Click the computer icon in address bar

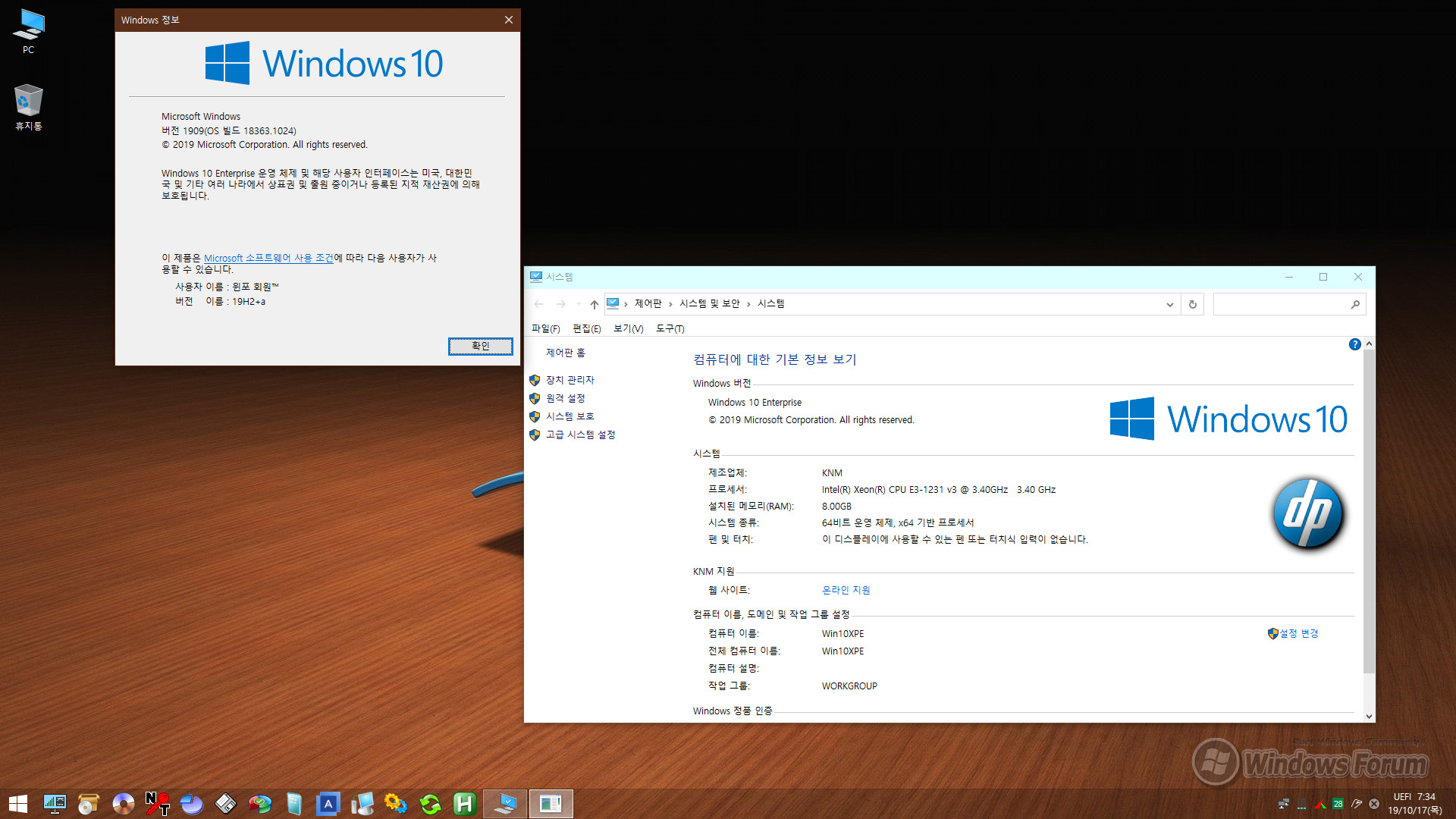[x=613, y=303]
